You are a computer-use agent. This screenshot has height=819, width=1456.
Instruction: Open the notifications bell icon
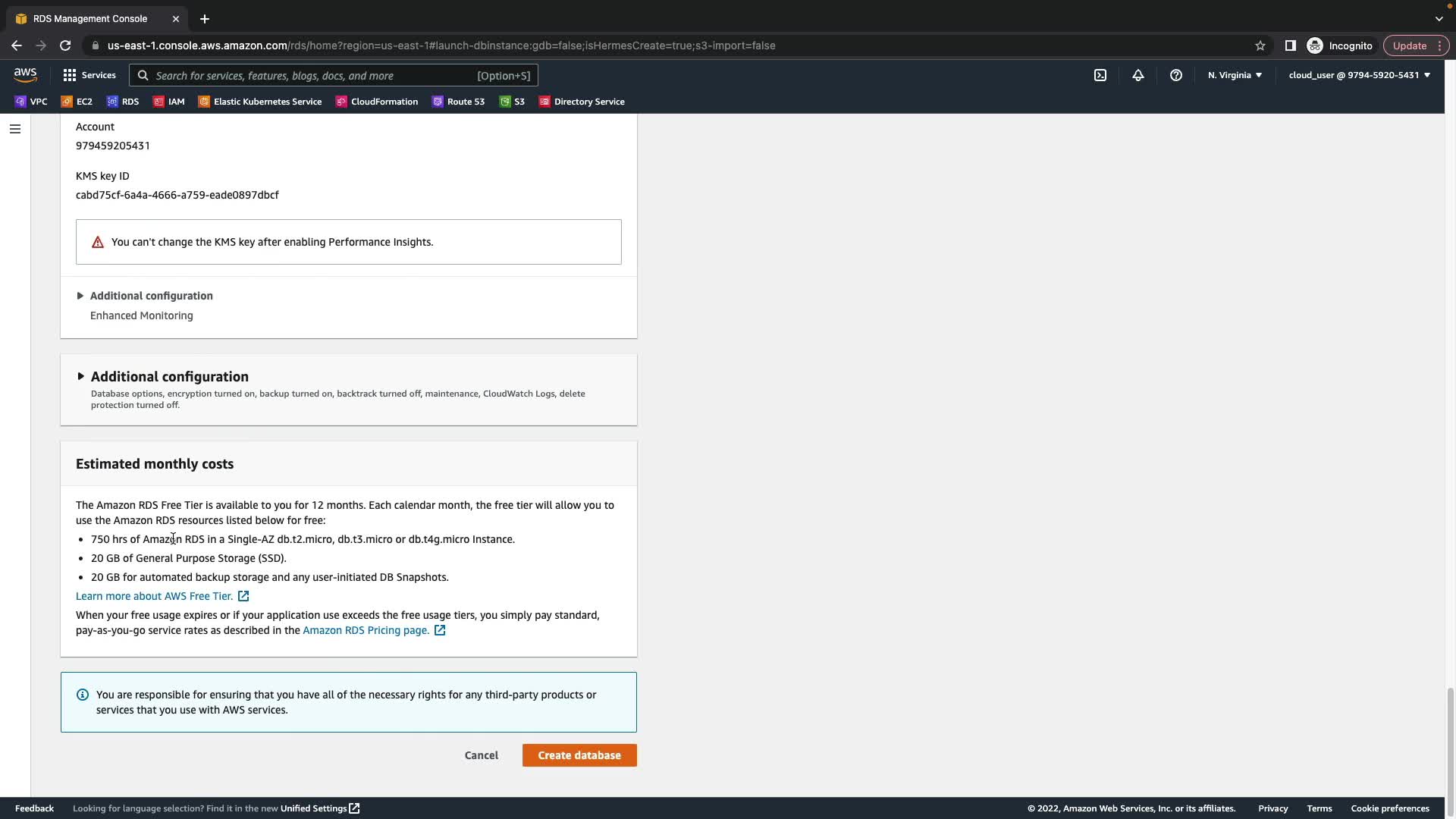click(x=1137, y=75)
